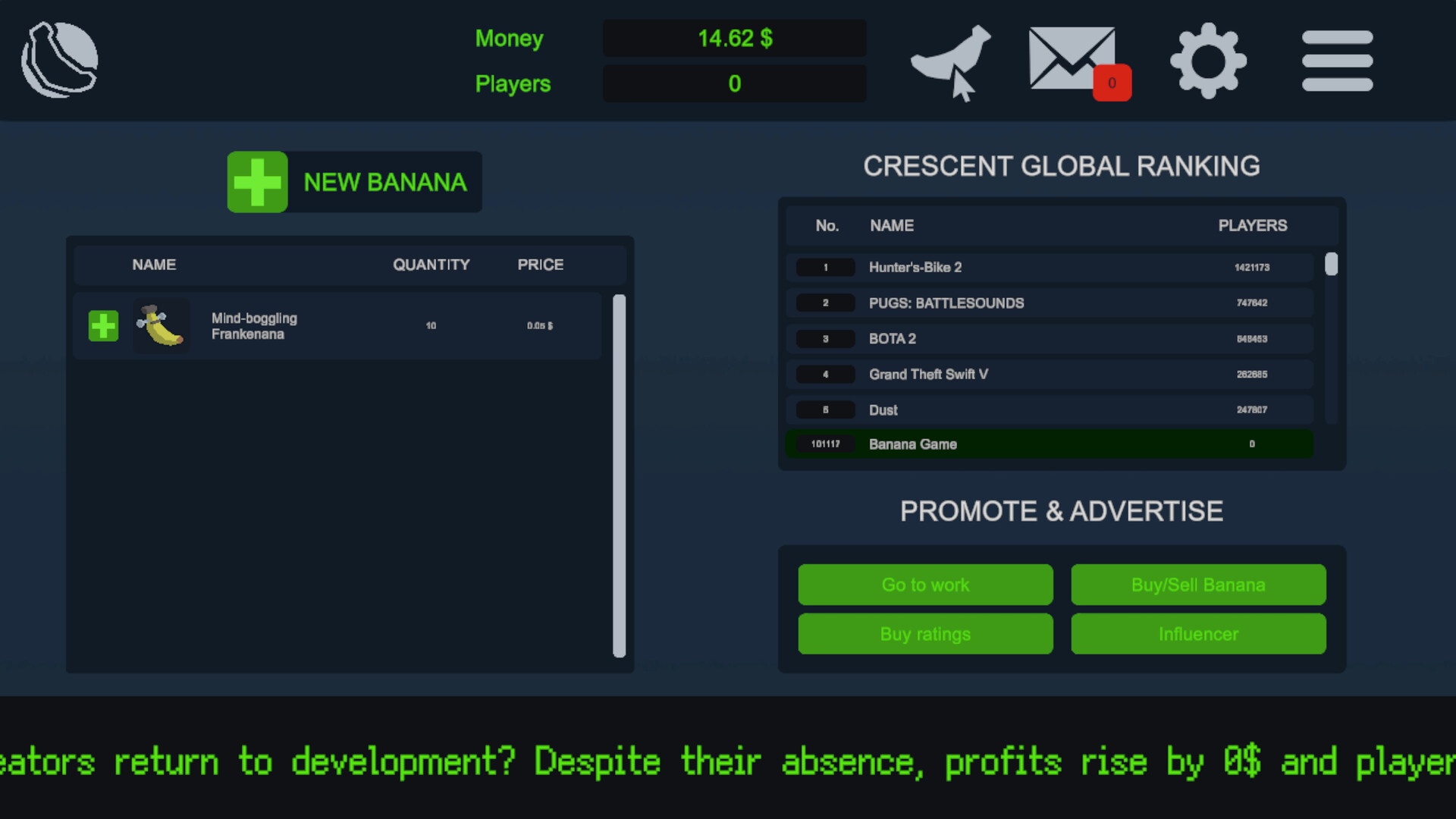Select Hunter's-Bike 2 ranking row
1456x819 pixels.
click(x=1050, y=268)
